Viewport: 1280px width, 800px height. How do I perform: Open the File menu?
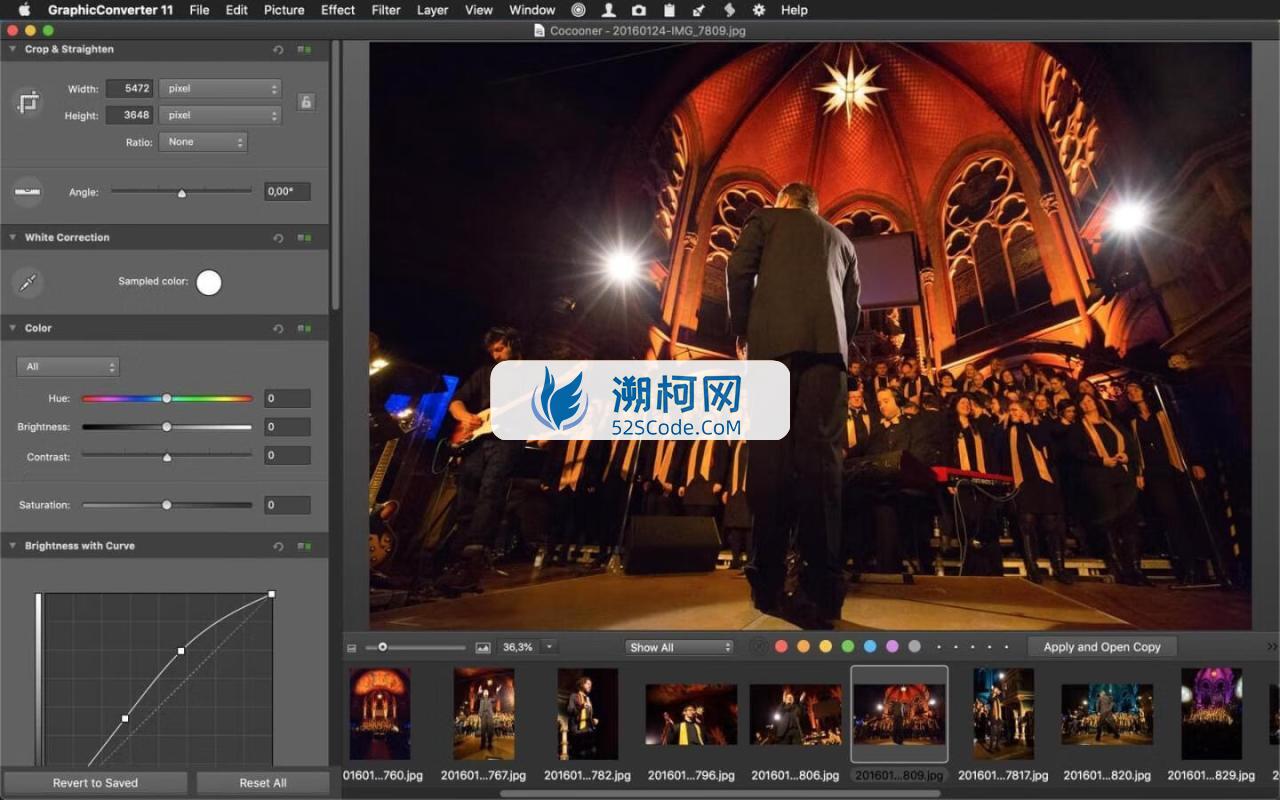click(x=199, y=10)
